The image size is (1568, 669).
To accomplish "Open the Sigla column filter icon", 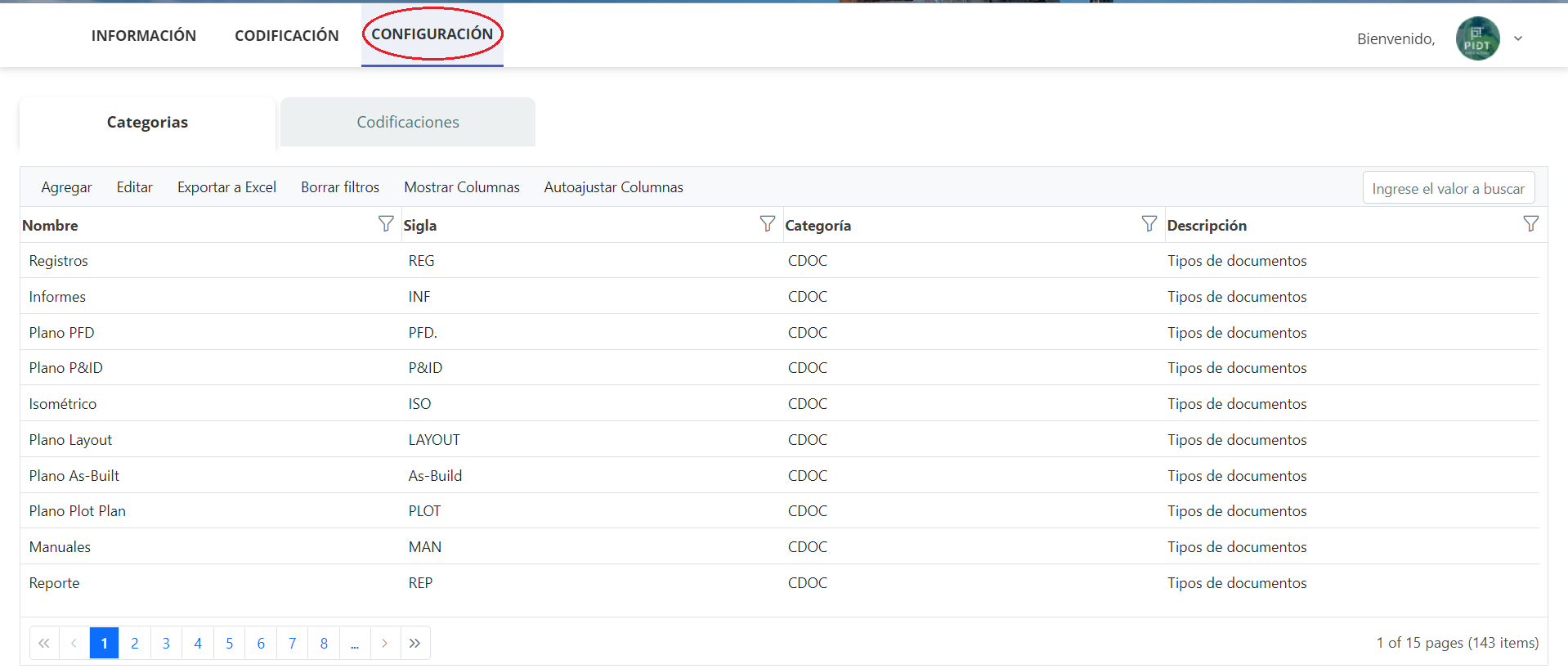I will tap(767, 224).
